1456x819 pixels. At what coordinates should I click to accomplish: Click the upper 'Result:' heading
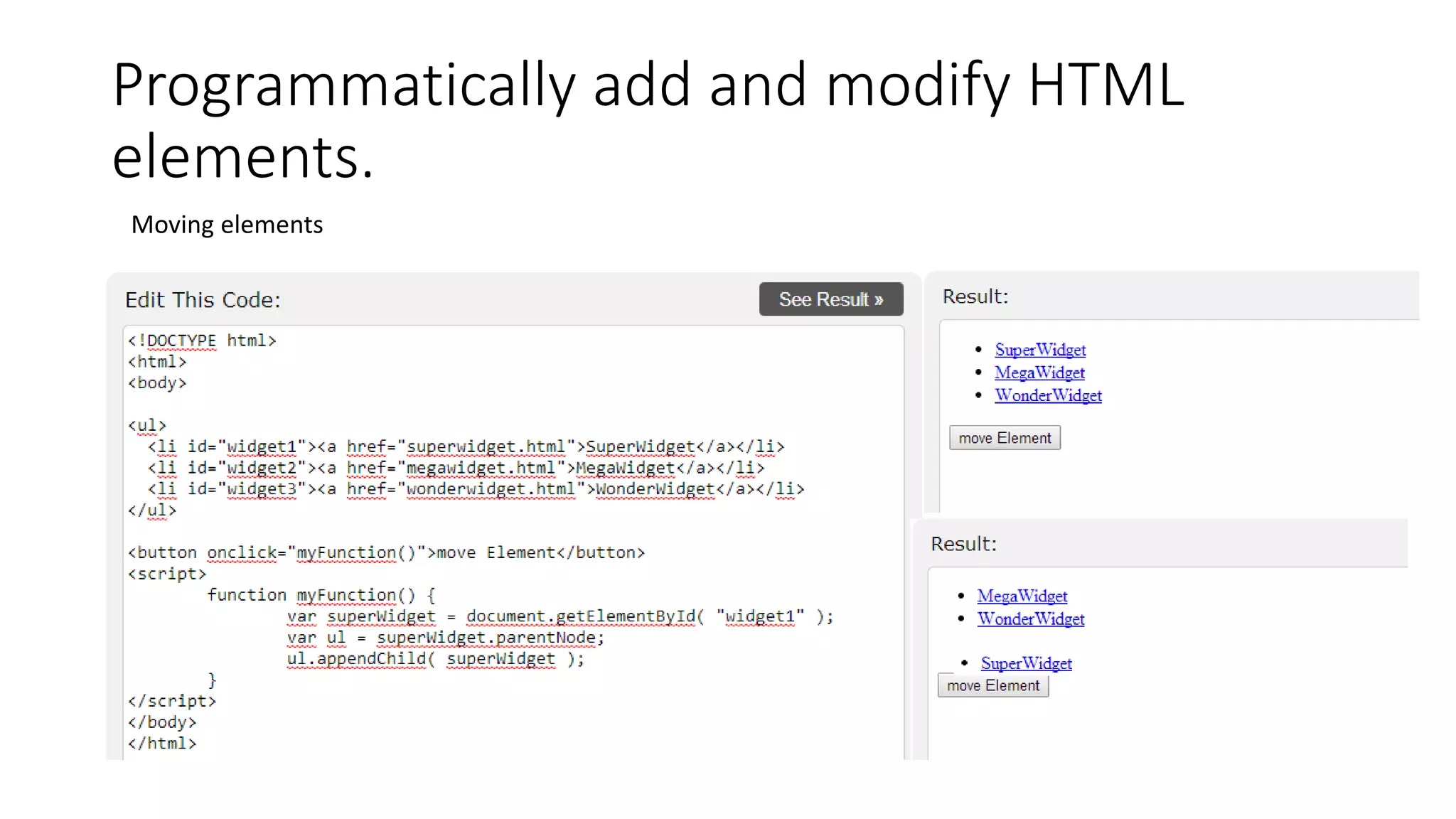coord(975,296)
